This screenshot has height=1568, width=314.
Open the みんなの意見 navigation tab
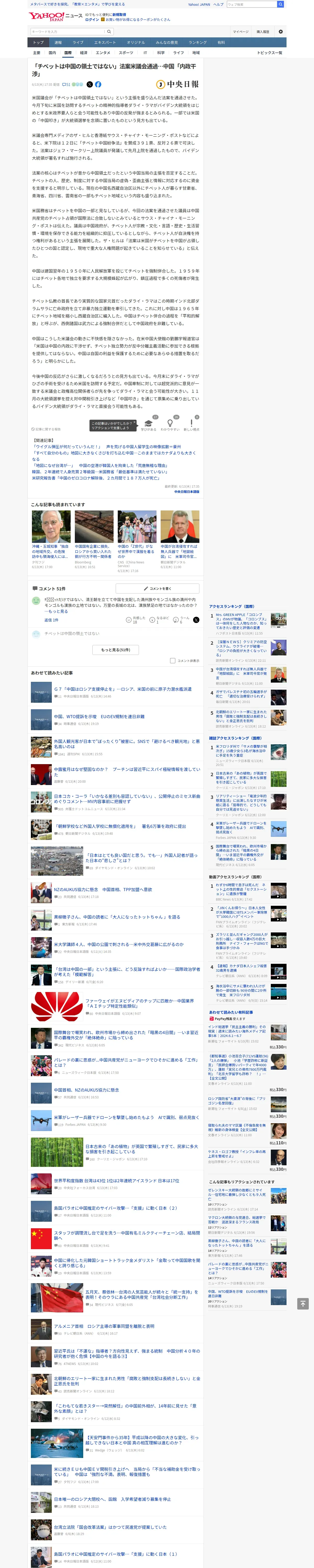(166, 43)
